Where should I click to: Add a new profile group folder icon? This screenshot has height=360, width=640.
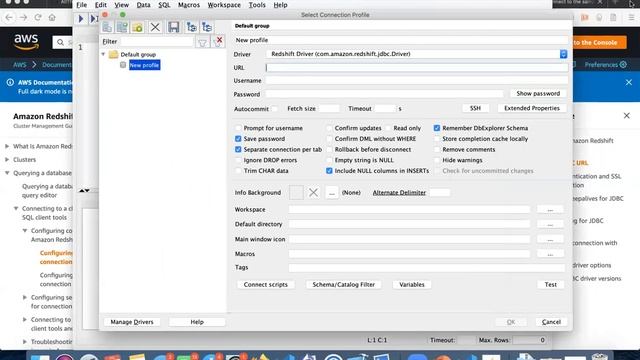pos(138,27)
